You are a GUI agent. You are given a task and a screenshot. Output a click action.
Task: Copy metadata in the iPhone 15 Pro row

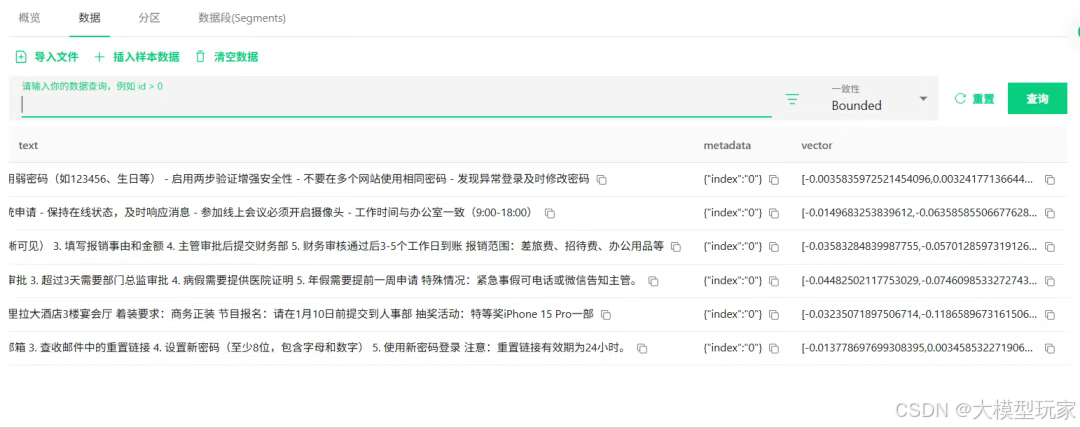pos(773,315)
